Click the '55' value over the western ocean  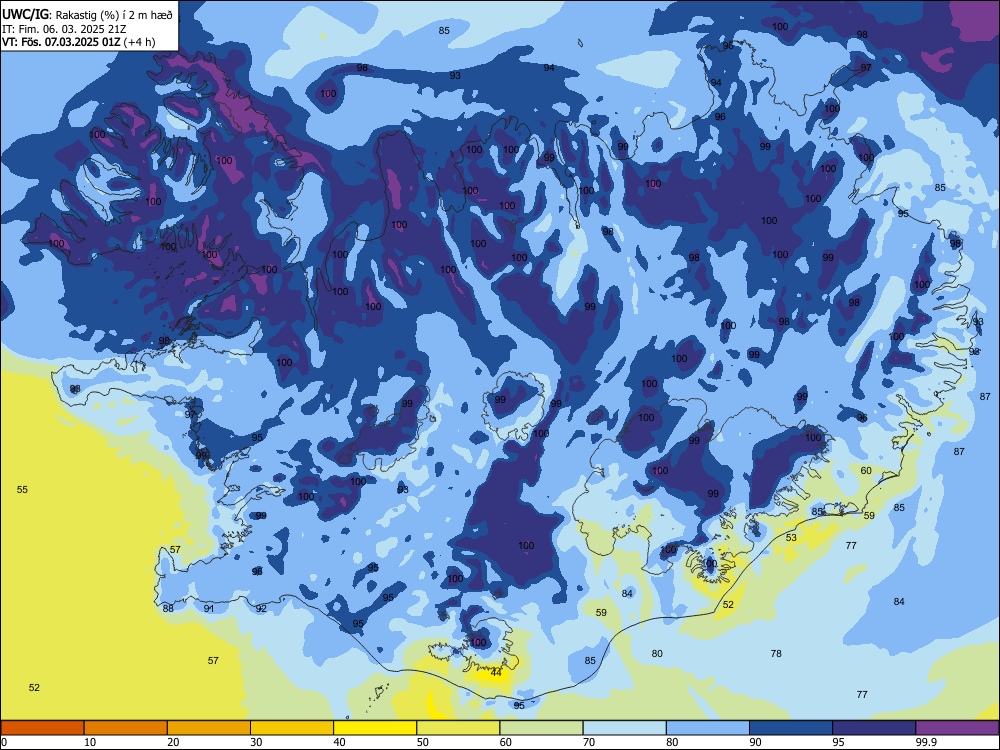pyautogui.click(x=22, y=489)
